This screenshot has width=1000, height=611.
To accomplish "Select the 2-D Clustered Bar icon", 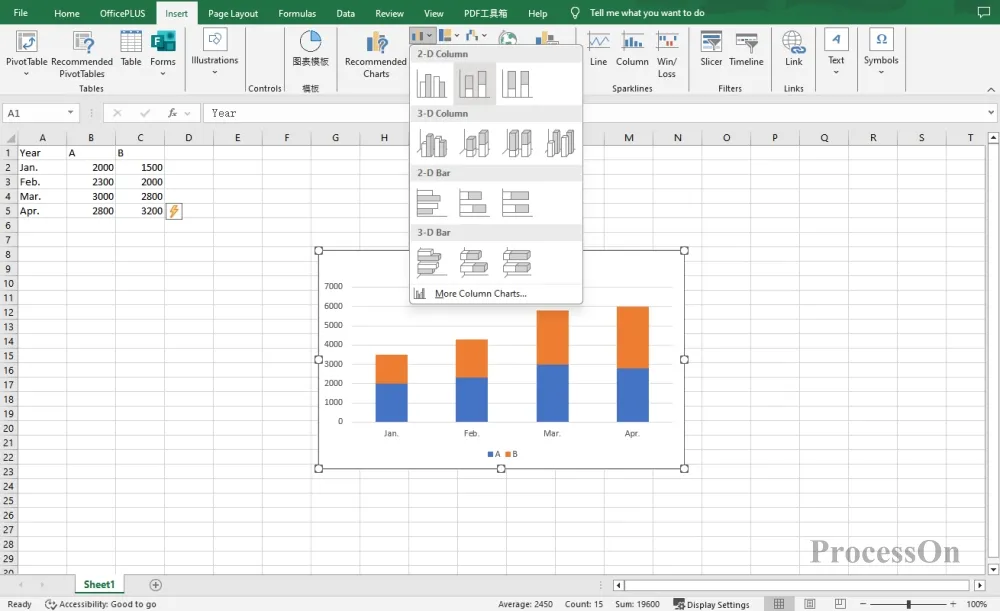I will coord(432,203).
